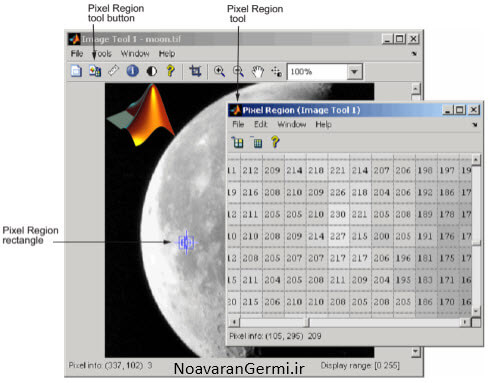
Task: Click scroll left arrow in Pixel Region window
Action: pyautogui.click(x=234, y=322)
